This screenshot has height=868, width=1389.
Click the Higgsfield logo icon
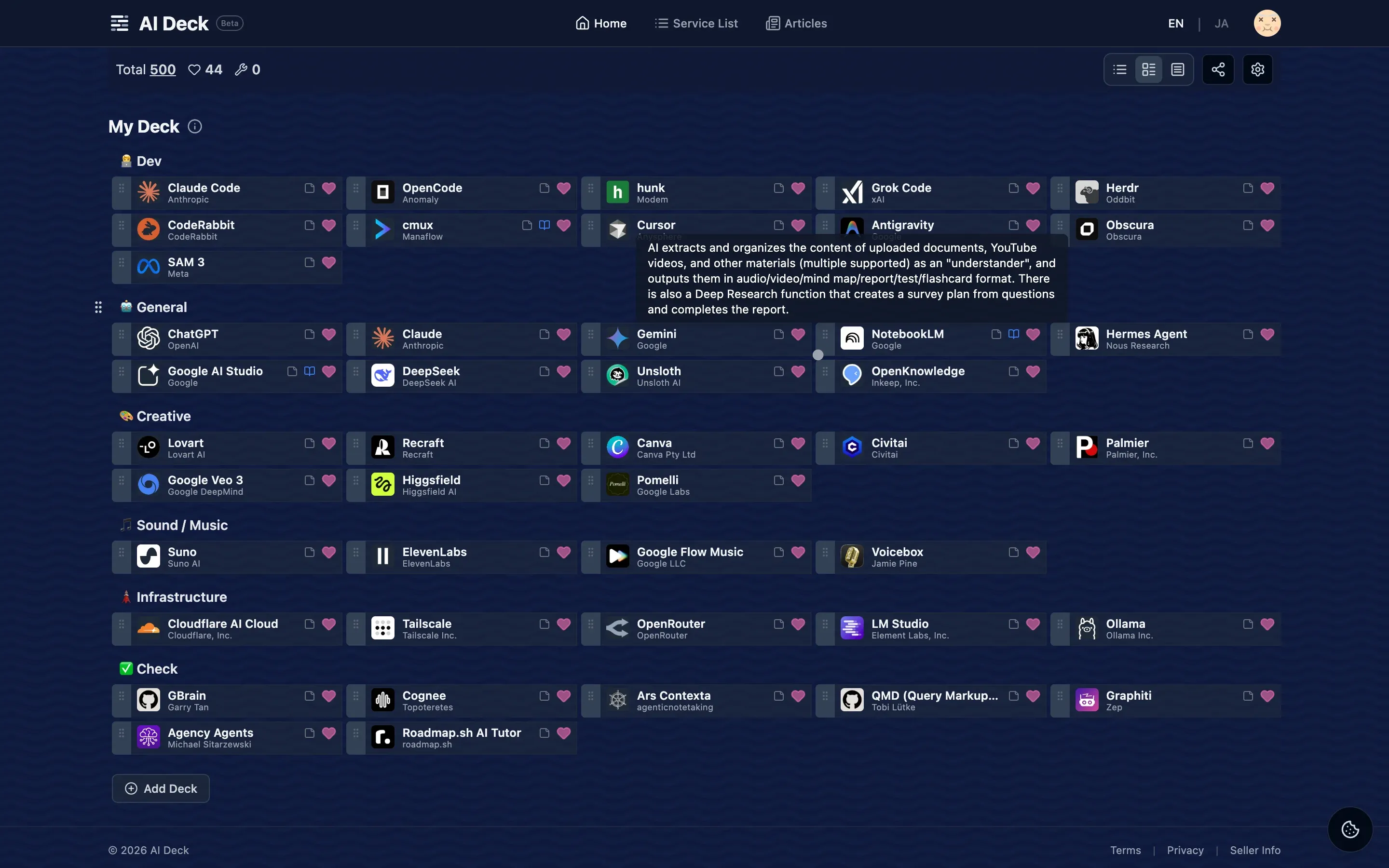coord(383,485)
